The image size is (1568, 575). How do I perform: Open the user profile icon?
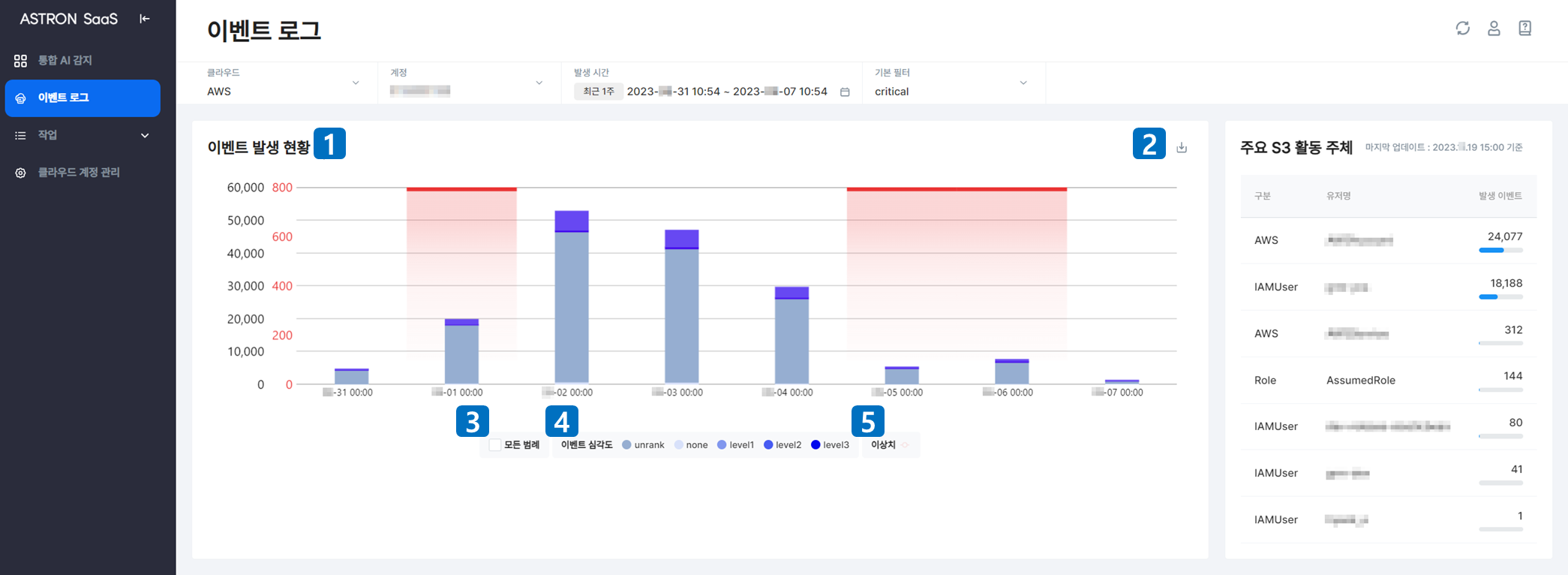1494,28
